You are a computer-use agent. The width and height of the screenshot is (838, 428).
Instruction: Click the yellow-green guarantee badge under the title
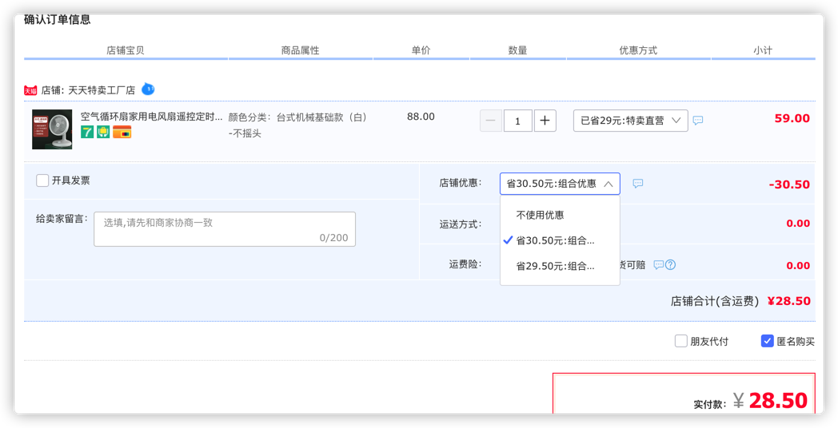pyautogui.click(x=103, y=132)
